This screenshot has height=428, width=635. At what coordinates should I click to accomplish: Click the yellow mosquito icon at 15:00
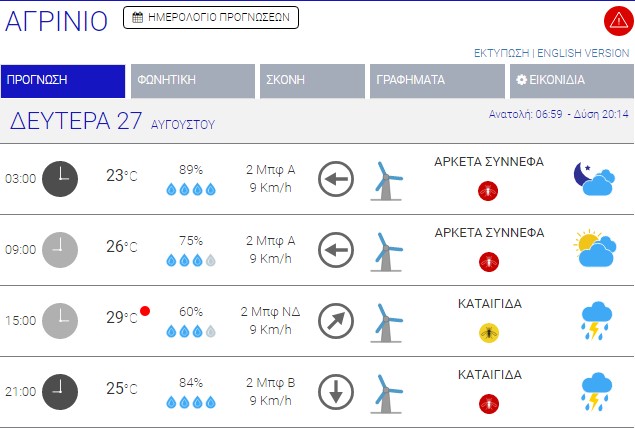489,332
